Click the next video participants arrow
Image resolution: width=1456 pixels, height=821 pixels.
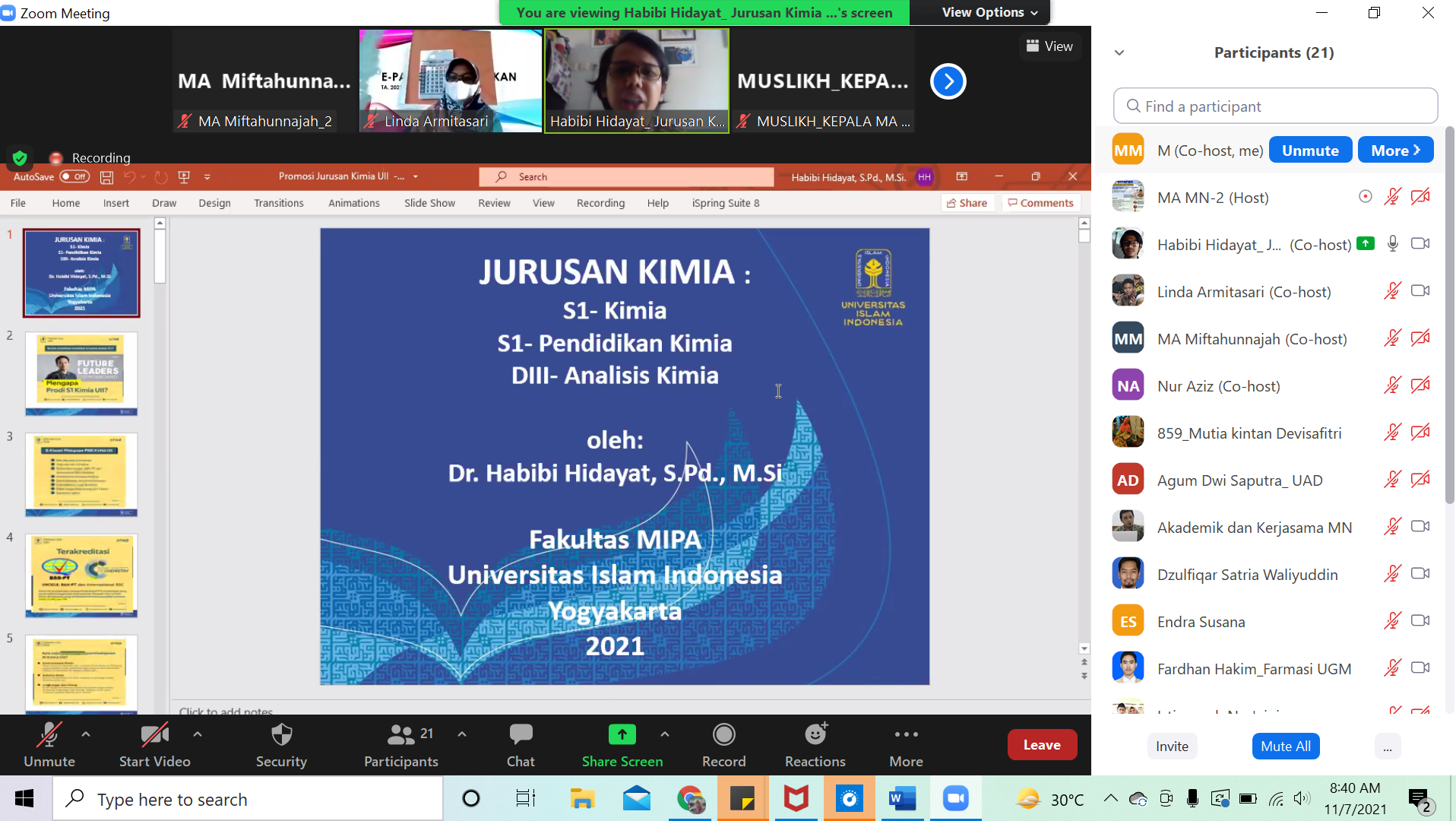(948, 81)
